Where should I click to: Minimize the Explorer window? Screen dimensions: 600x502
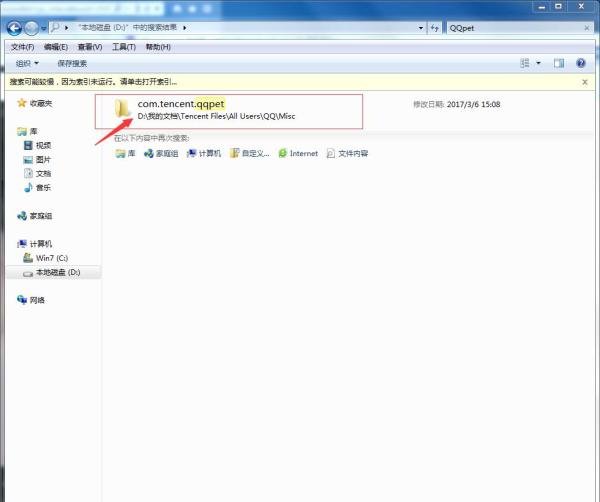[x=542, y=7]
